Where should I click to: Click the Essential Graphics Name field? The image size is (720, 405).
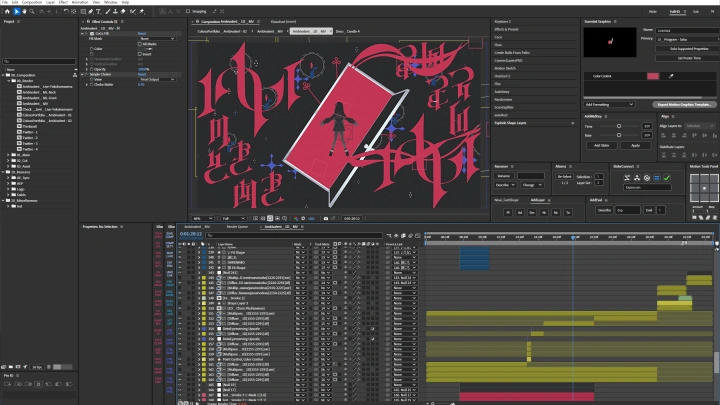[x=687, y=30]
